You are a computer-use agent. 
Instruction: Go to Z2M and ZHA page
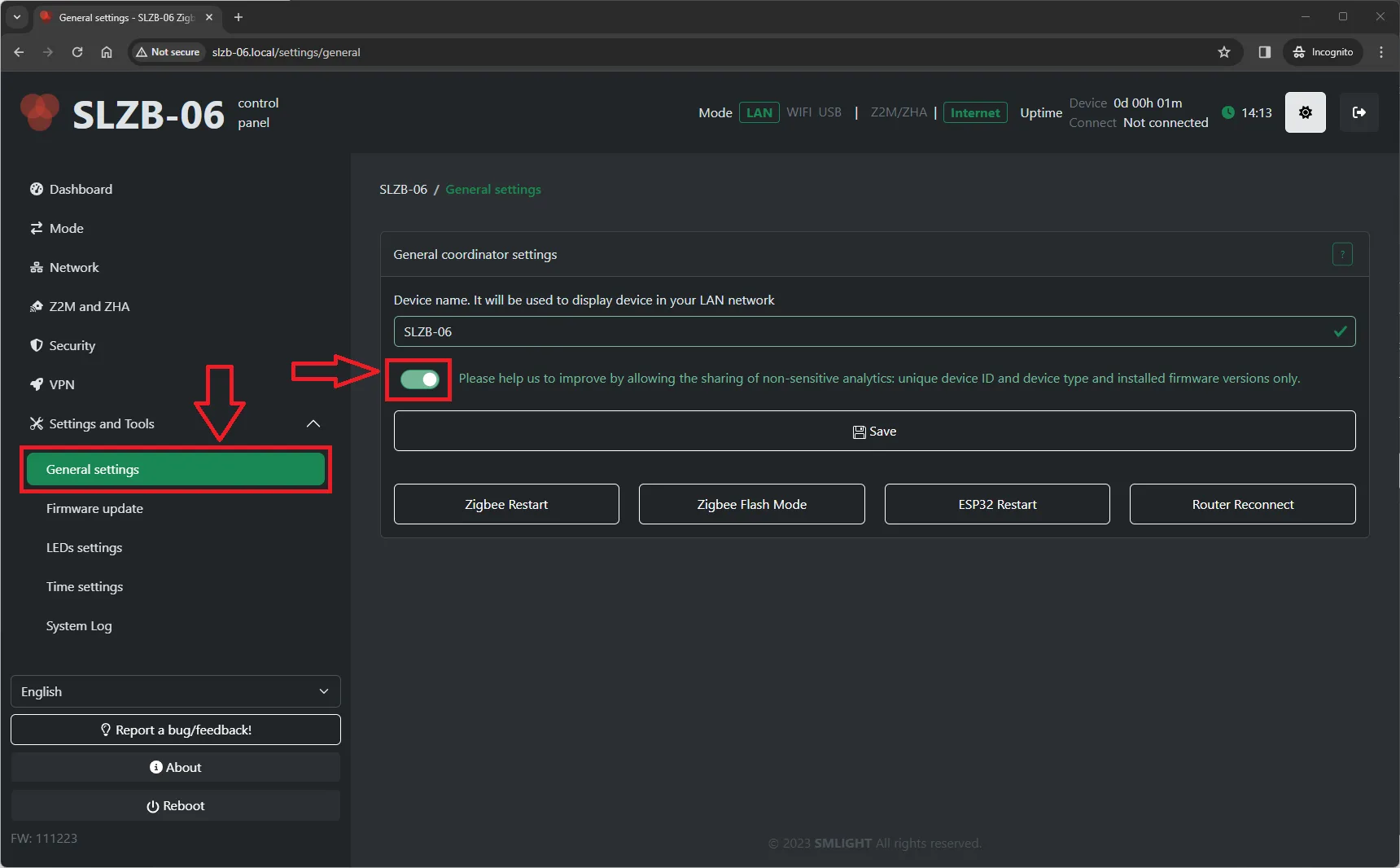(89, 306)
